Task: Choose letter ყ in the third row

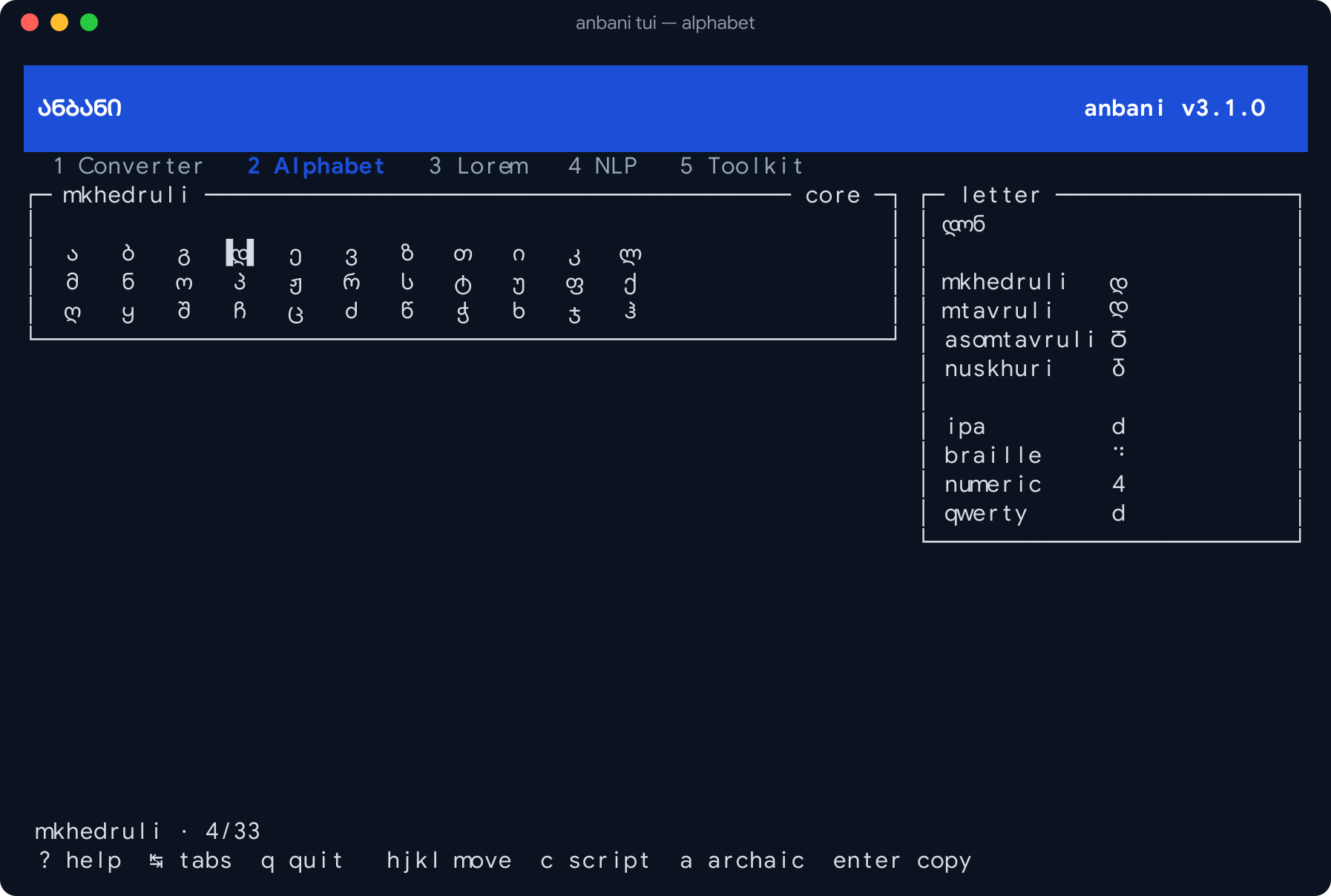Action: pyautogui.click(x=128, y=314)
